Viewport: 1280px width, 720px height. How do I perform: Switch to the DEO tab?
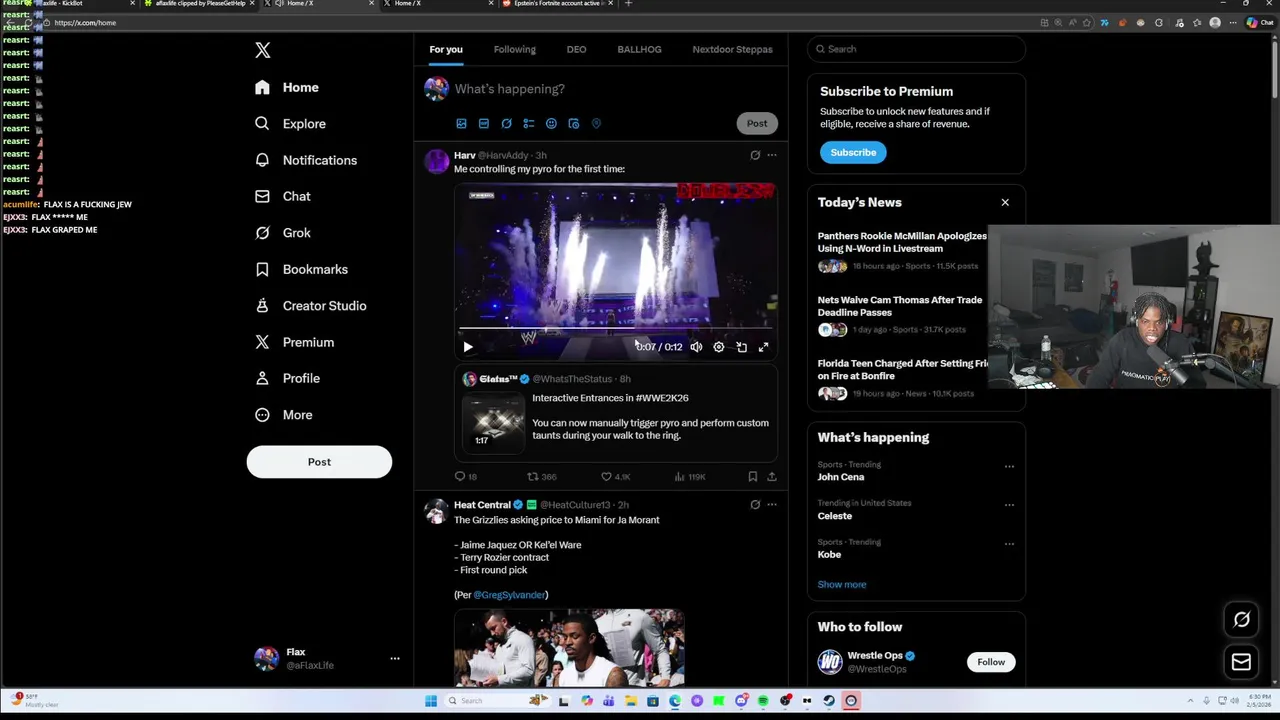[576, 49]
